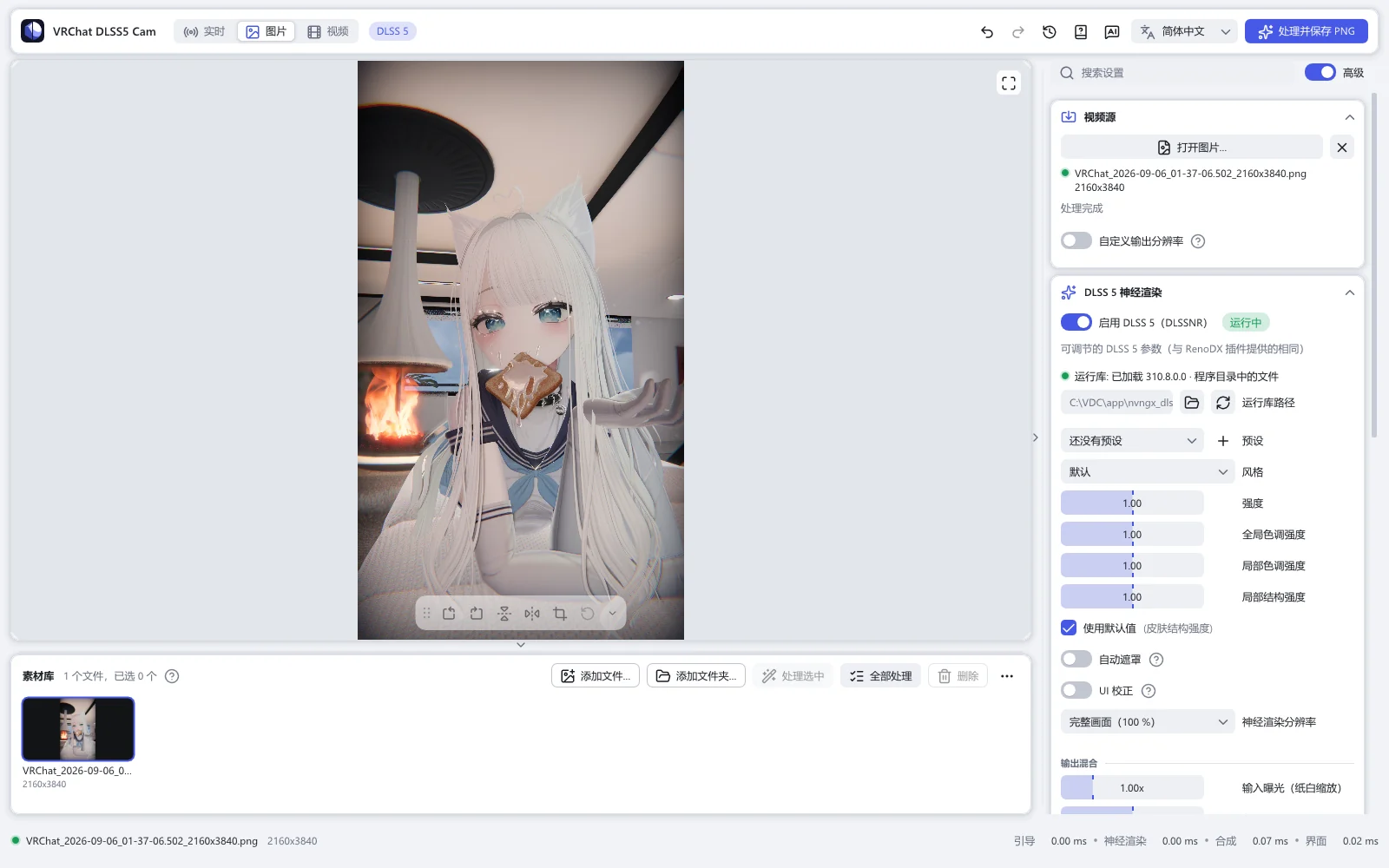1389x868 pixels.
Task: Close the opened image with X button
Action: pyautogui.click(x=1342, y=148)
